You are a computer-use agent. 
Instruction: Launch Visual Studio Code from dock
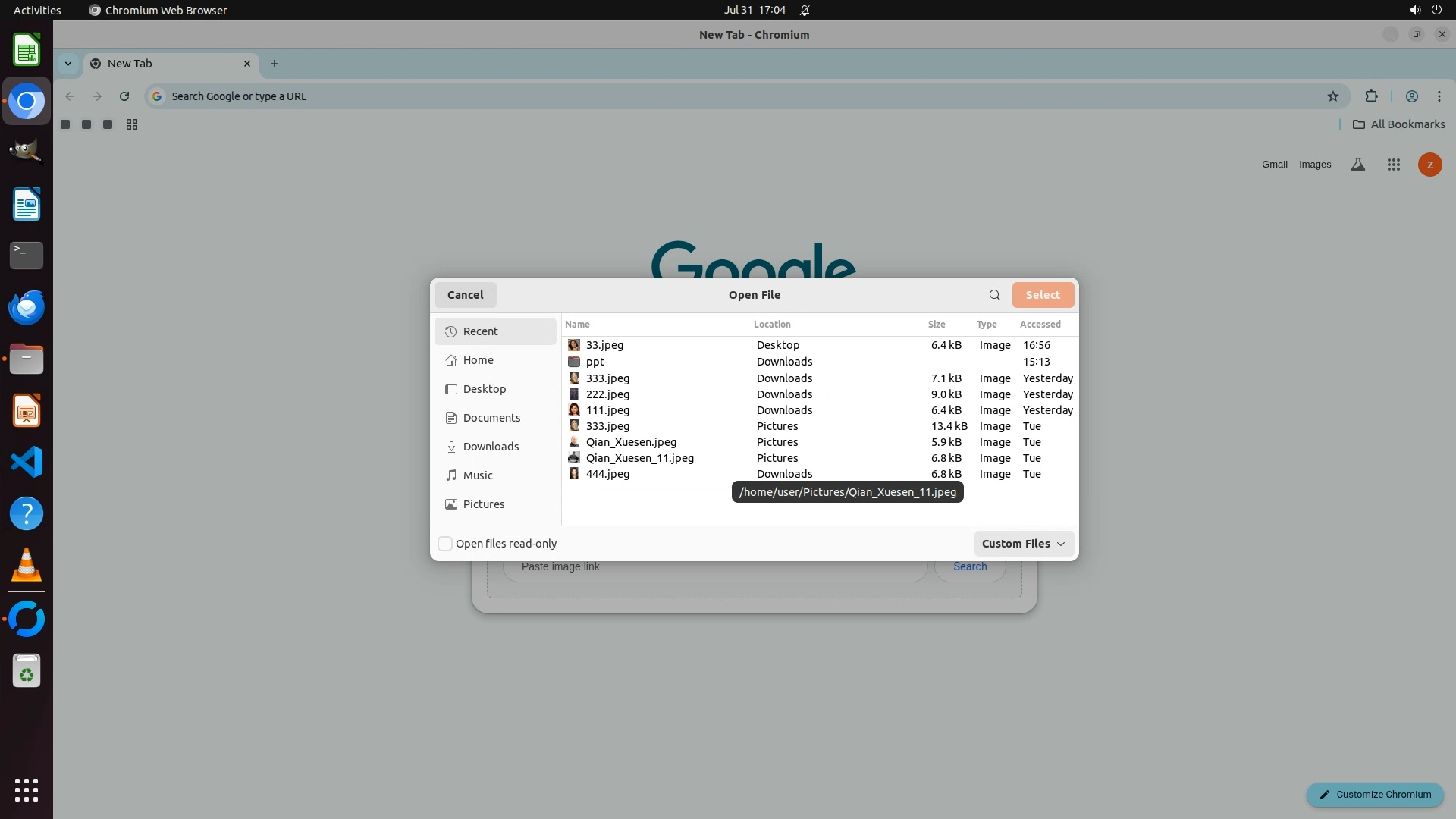coord(27,462)
